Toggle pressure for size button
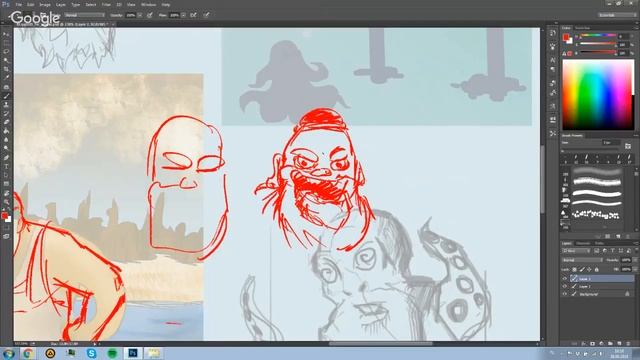The height and width of the screenshot is (360, 640). pyautogui.click(x=207, y=15)
